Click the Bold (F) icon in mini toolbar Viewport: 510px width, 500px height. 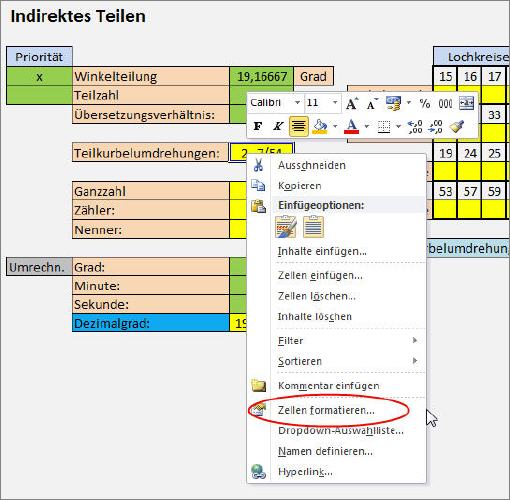pyautogui.click(x=258, y=126)
